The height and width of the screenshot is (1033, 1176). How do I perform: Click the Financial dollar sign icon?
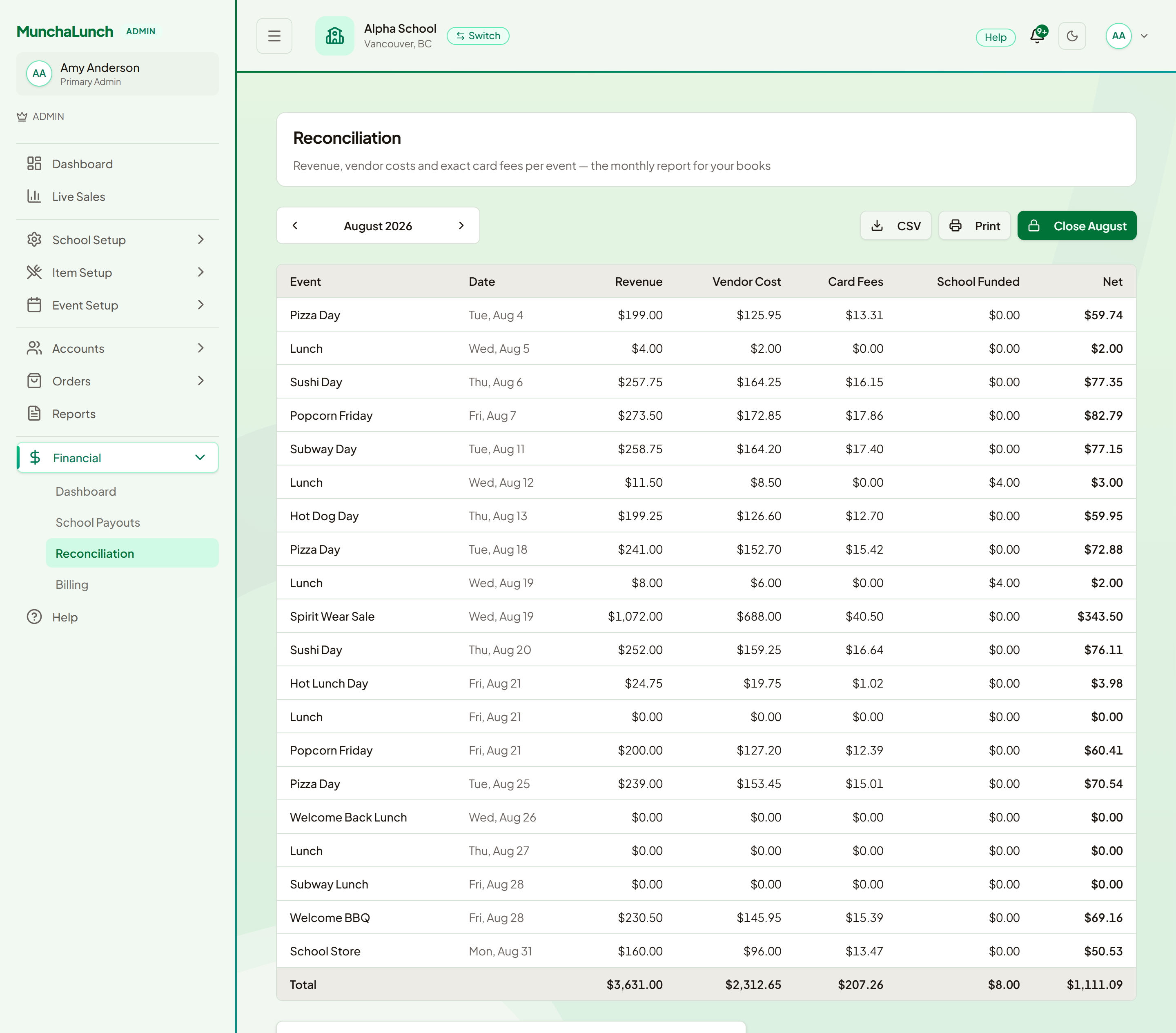pyautogui.click(x=35, y=457)
